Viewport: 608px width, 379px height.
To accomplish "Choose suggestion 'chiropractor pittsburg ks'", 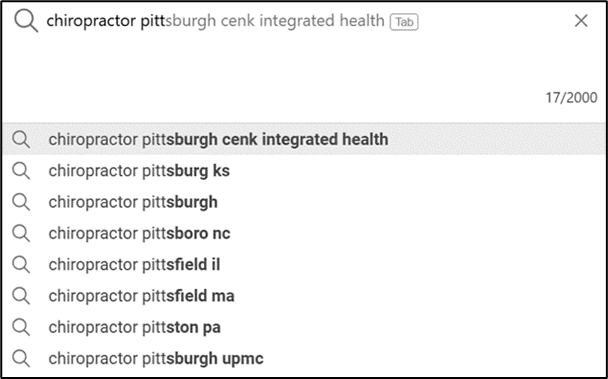I will pyautogui.click(x=304, y=171).
